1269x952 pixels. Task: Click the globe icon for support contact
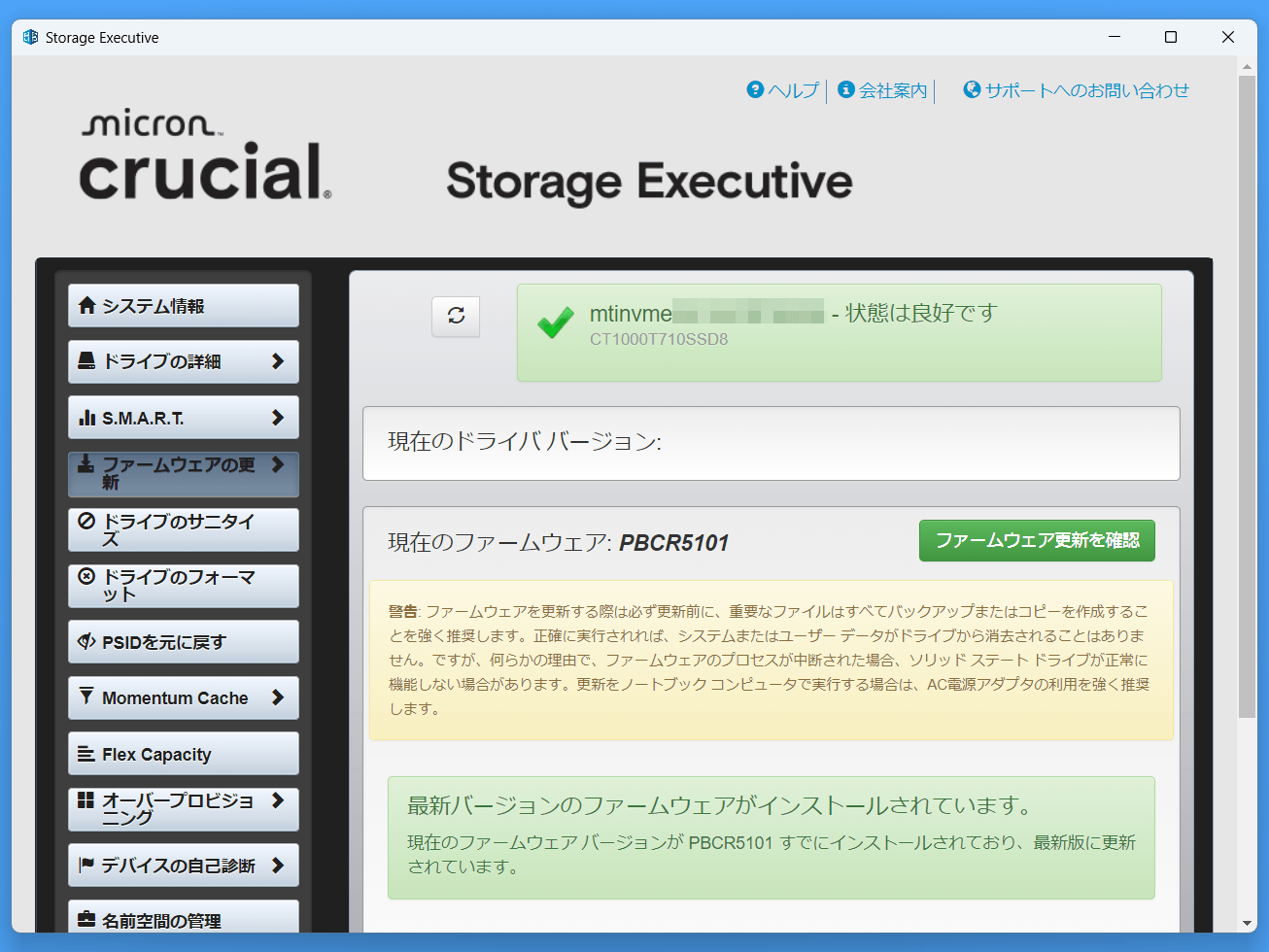pyautogui.click(x=972, y=89)
